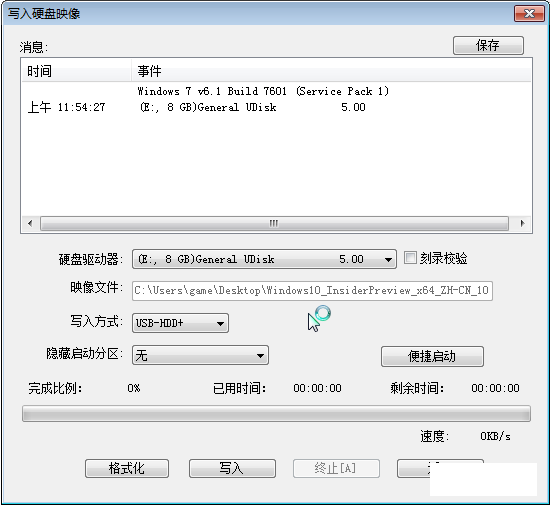Click the 保存 button
552x506 pixels.
[x=488, y=45]
